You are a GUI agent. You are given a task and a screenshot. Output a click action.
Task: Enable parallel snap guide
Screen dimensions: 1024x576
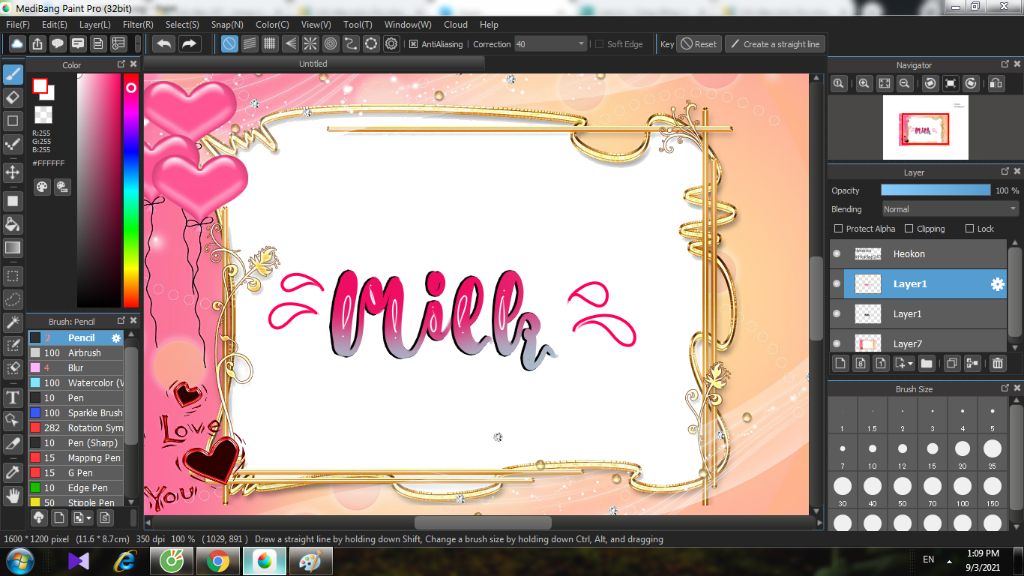coord(249,44)
